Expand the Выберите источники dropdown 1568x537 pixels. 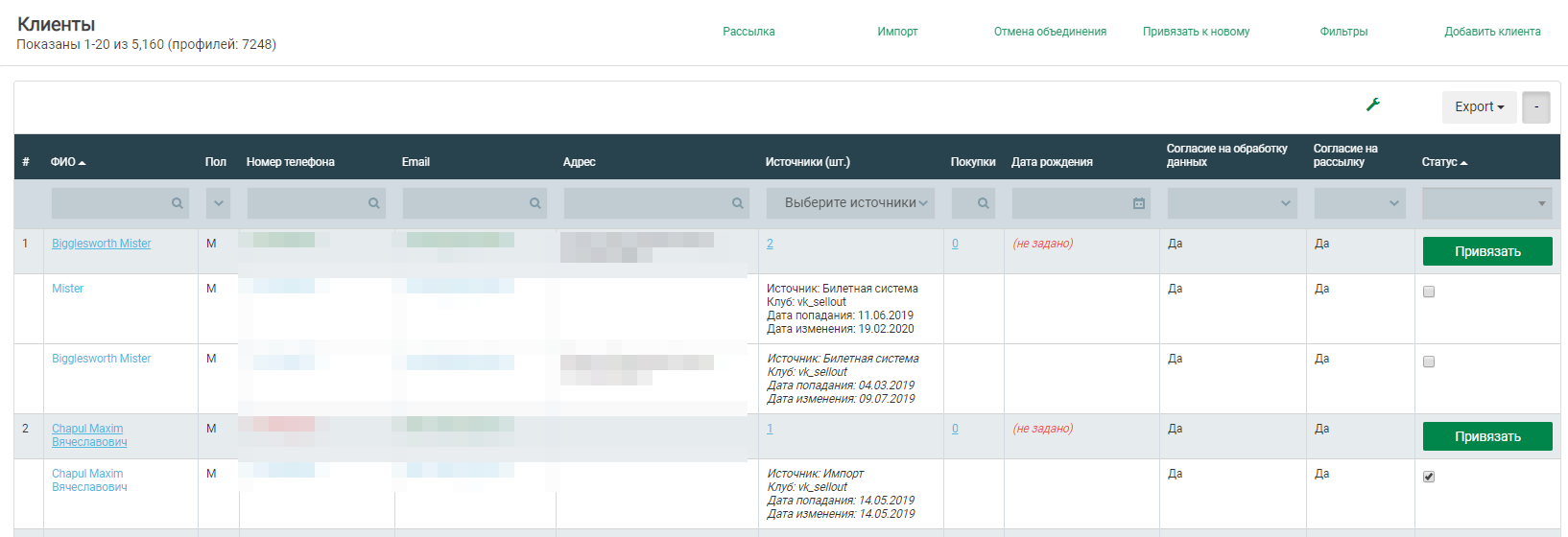point(849,203)
